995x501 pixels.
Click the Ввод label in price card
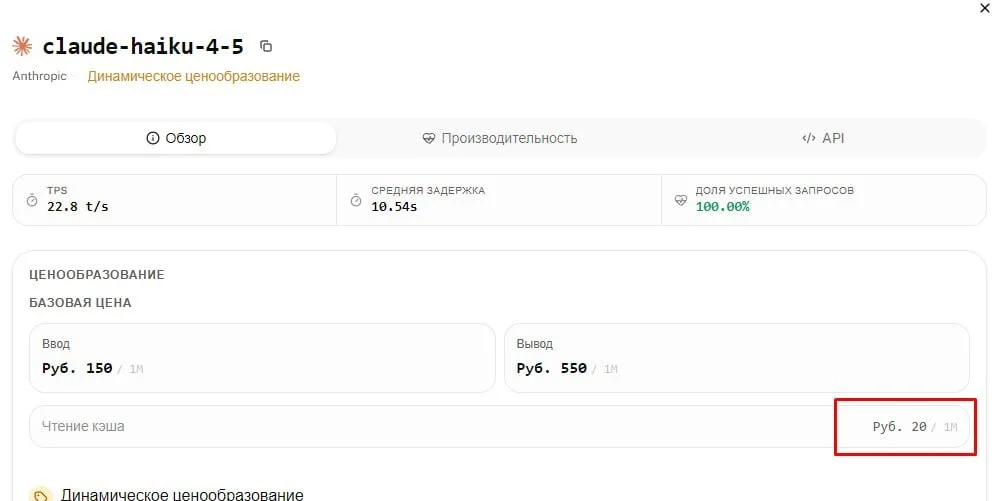point(56,344)
